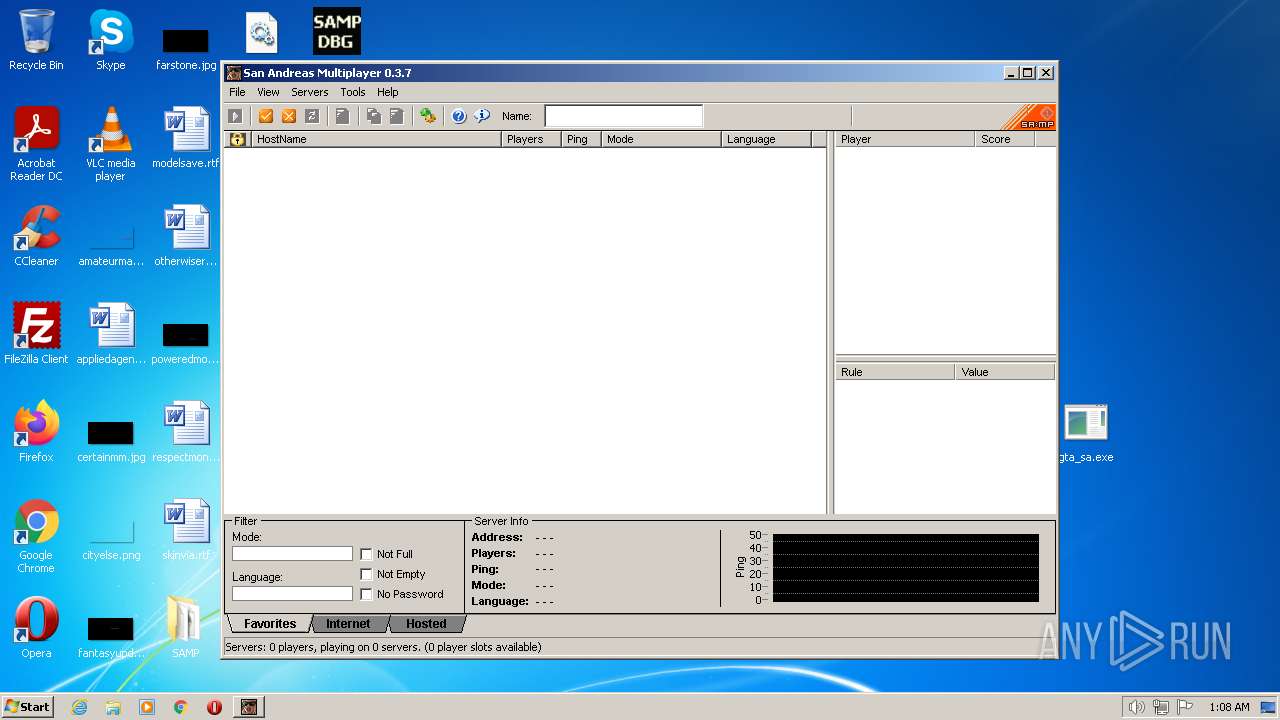Select the VLC media player shortcut

(111, 145)
